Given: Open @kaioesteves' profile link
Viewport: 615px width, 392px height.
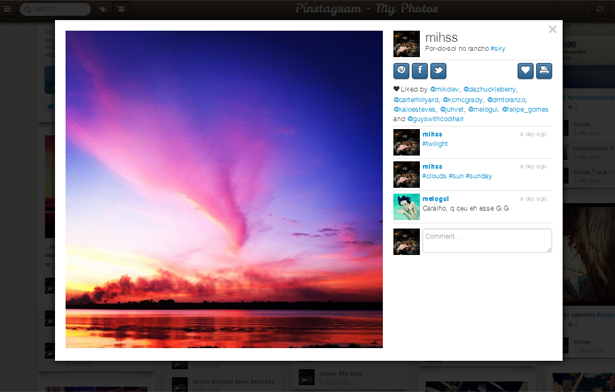Looking at the screenshot, I should 414,109.
